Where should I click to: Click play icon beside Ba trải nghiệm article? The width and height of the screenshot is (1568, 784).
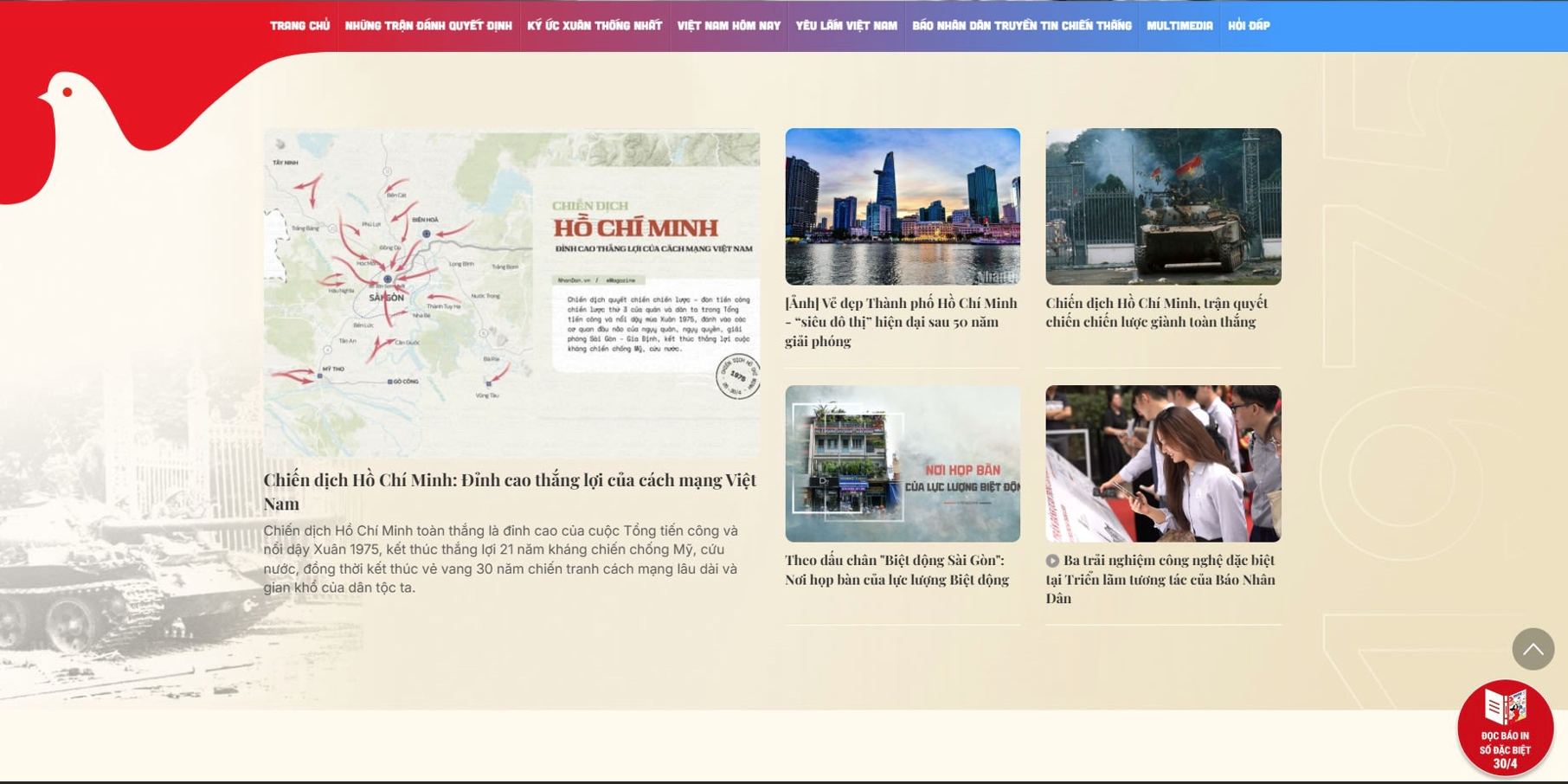point(1052,561)
